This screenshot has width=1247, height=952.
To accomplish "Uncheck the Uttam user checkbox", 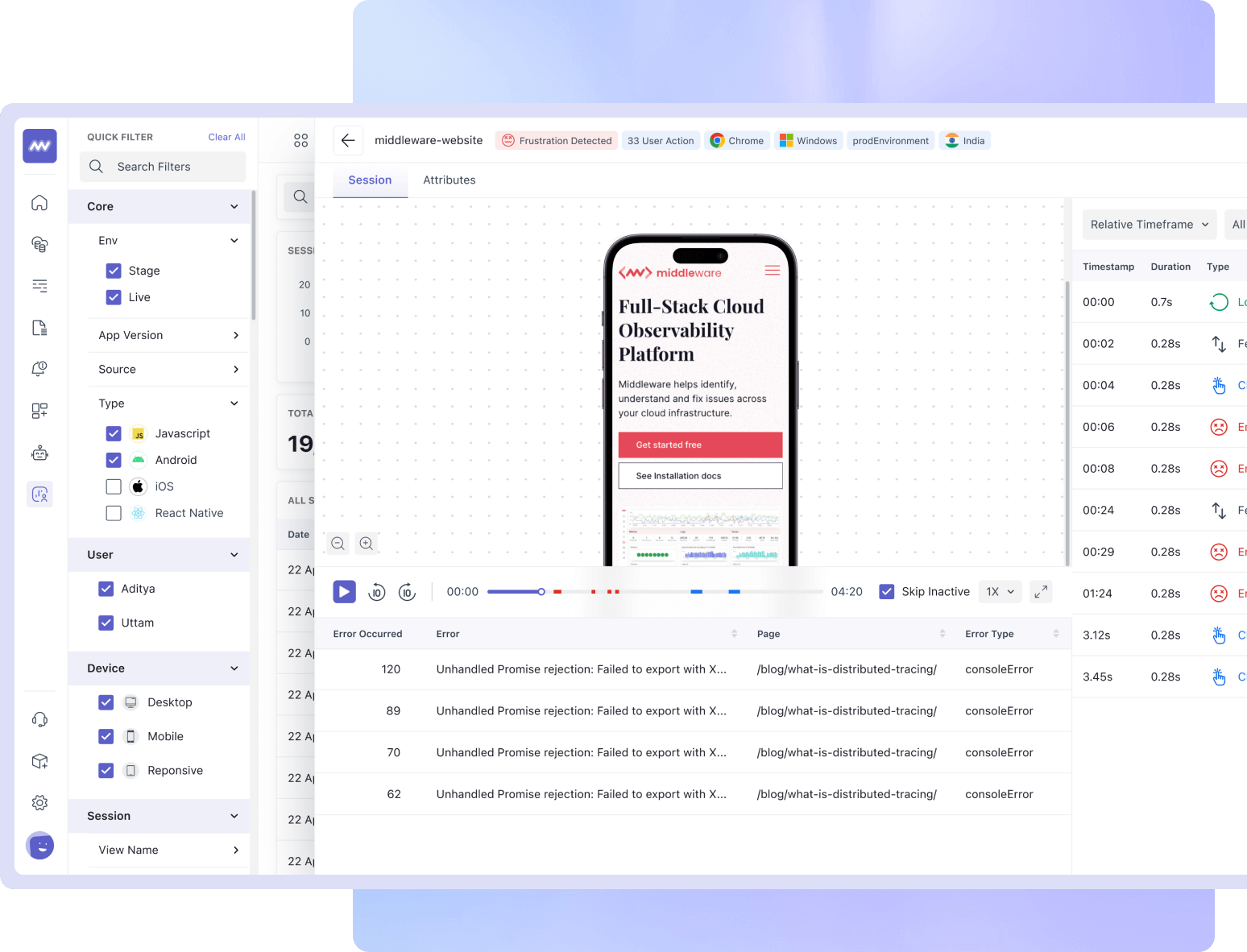I will pyautogui.click(x=106, y=623).
